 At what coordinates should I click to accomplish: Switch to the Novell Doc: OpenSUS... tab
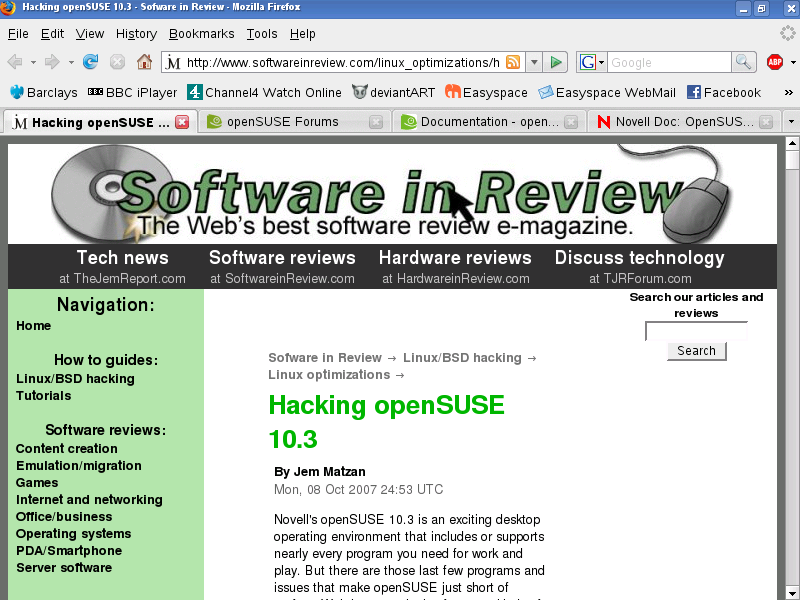(x=683, y=122)
